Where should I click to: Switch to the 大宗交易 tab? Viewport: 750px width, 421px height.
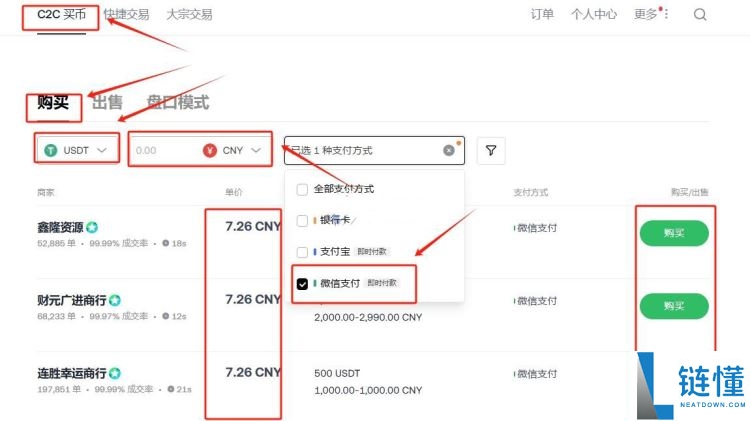pos(189,14)
